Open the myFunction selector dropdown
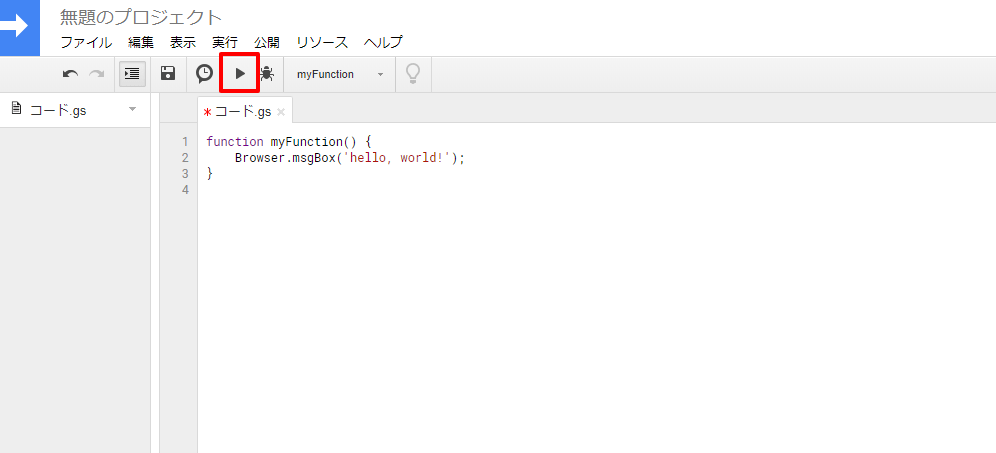The image size is (996, 453). (x=340, y=74)
